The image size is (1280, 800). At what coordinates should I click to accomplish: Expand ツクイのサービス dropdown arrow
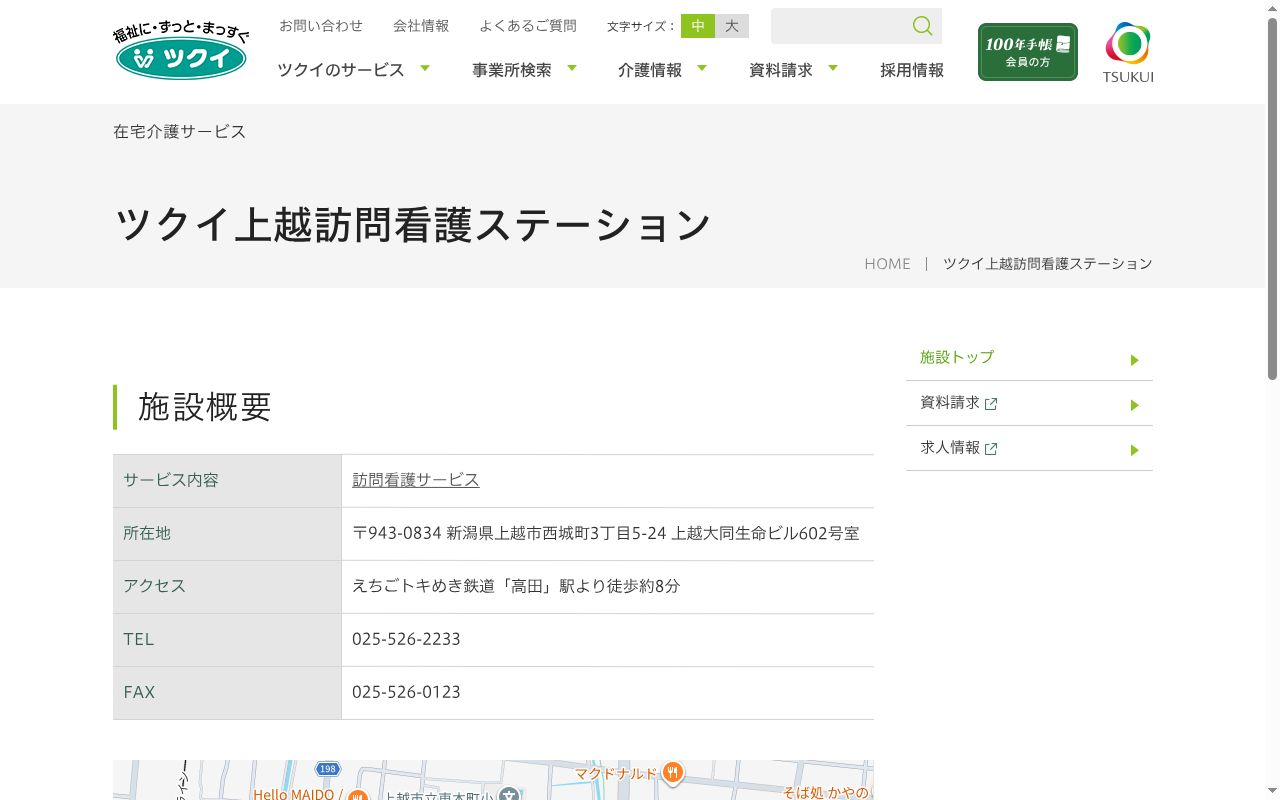point(425,68)
